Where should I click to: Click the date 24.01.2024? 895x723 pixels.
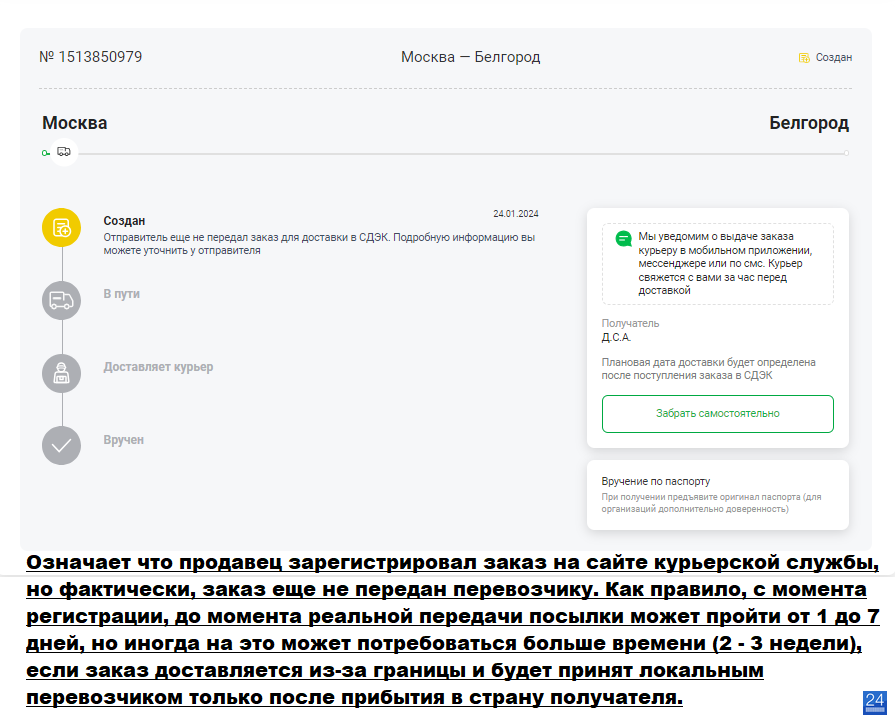[516, 213]
